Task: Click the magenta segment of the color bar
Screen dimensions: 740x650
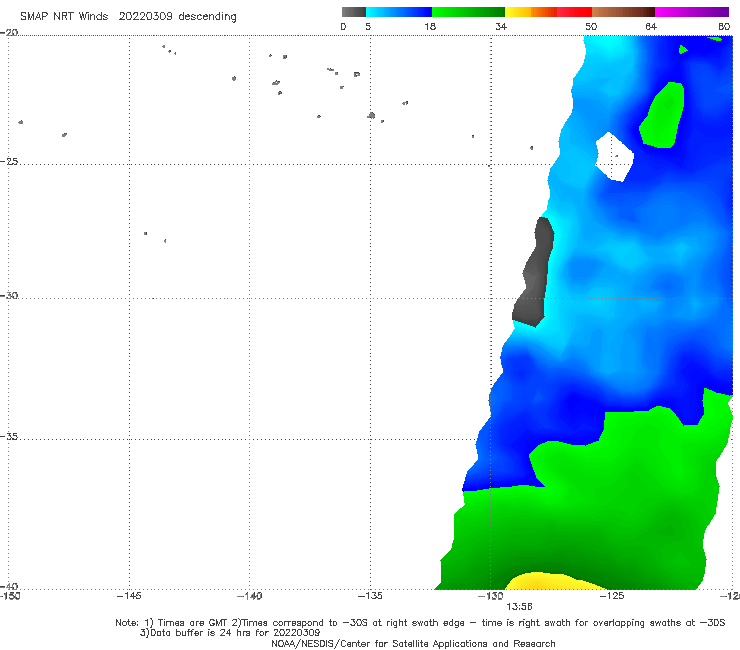Action: coord(692,12)
